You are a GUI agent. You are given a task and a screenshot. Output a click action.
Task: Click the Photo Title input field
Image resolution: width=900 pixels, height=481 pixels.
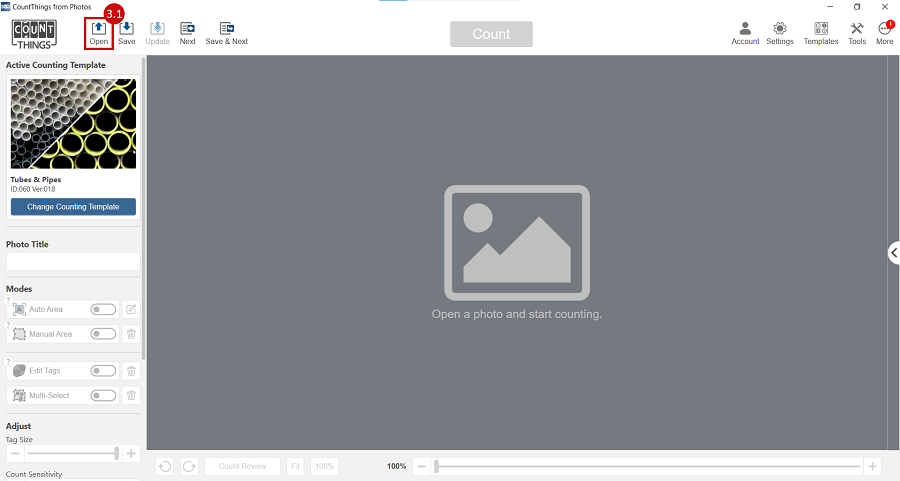pos(73,261)
